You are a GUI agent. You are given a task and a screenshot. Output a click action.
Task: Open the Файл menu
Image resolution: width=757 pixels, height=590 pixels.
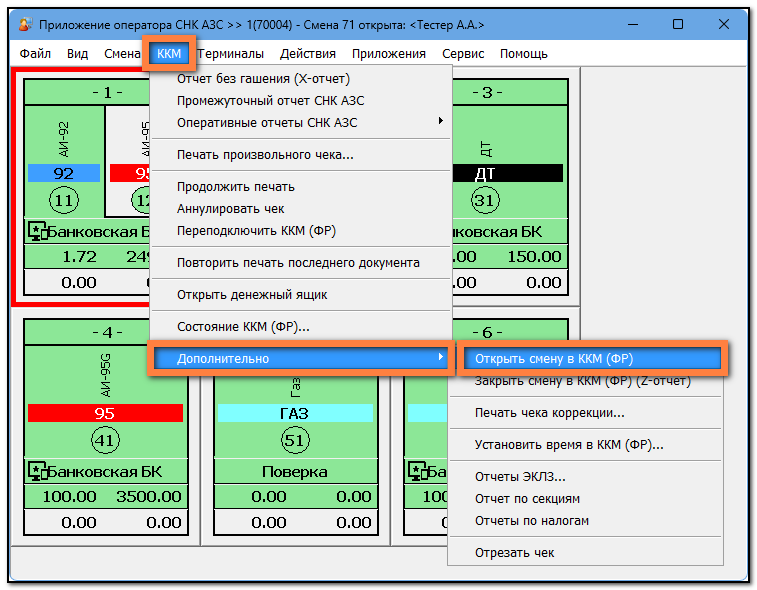tap(35, 54)
